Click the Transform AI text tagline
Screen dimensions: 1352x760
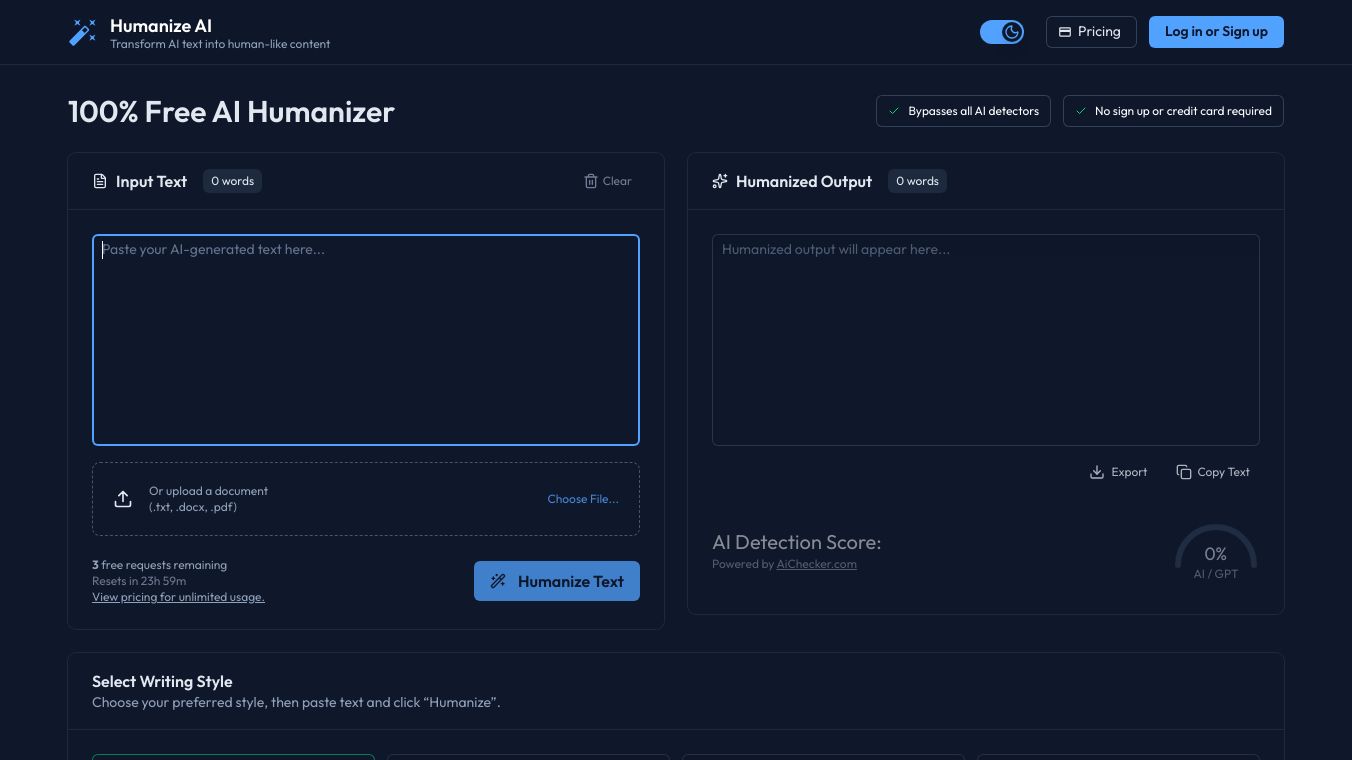click(220, 44)
